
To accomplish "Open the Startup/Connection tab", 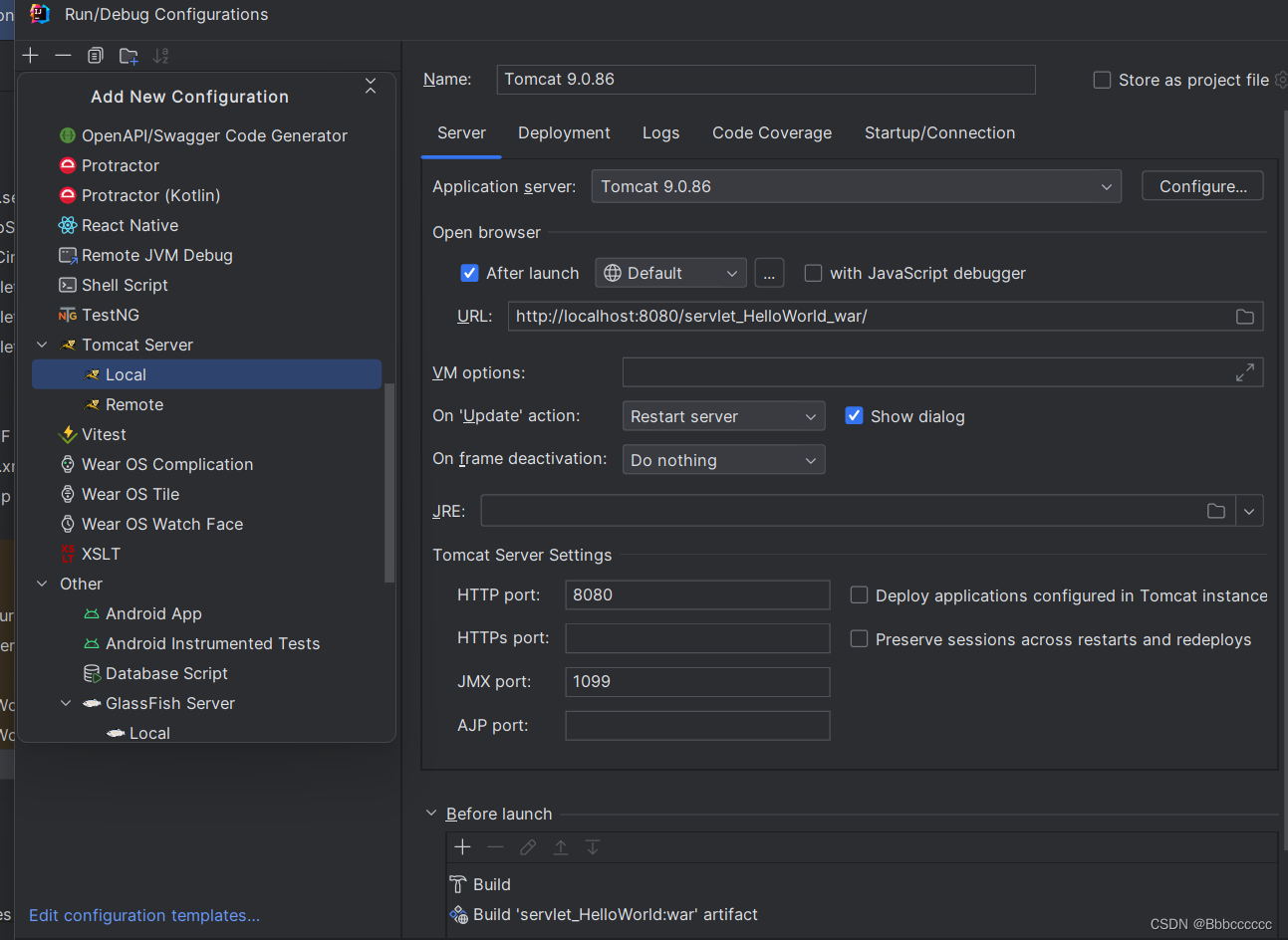I will [939, 133].
